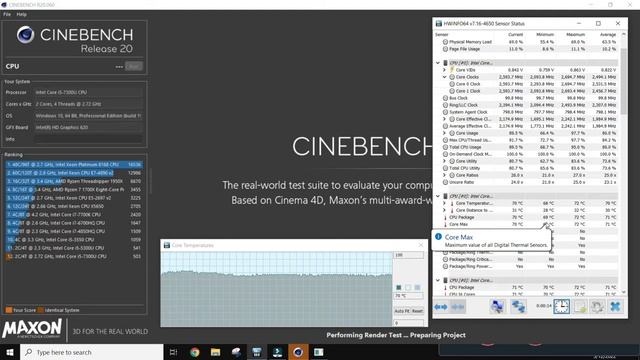The width and height of the screenshot is (640, 360).
Task: Click the HWiNFO network computers remote icon
Action: (x=497, y=307)
